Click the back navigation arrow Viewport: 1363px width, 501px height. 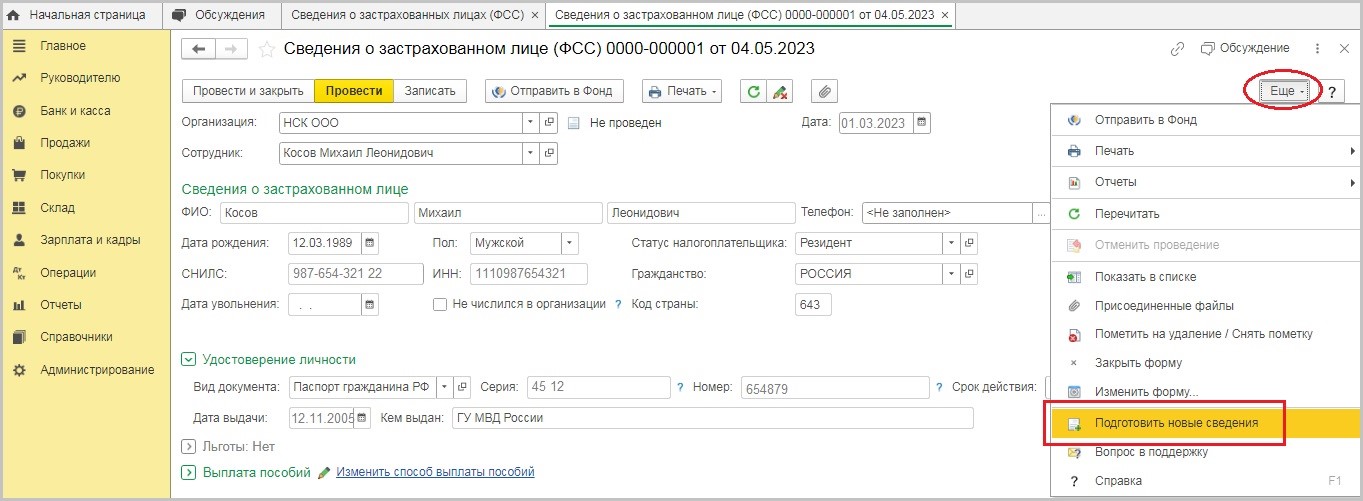click(198, 49)
